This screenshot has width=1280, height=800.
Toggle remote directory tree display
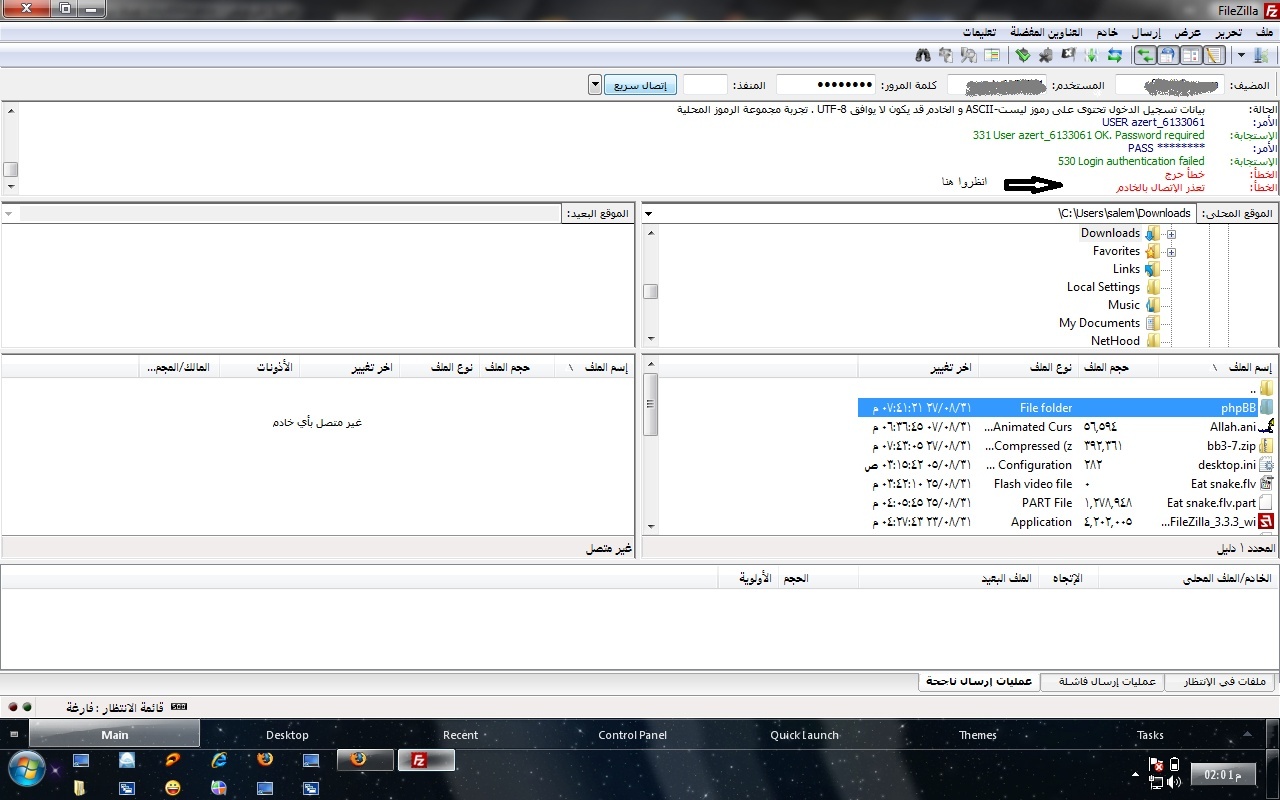point(1168,56)
